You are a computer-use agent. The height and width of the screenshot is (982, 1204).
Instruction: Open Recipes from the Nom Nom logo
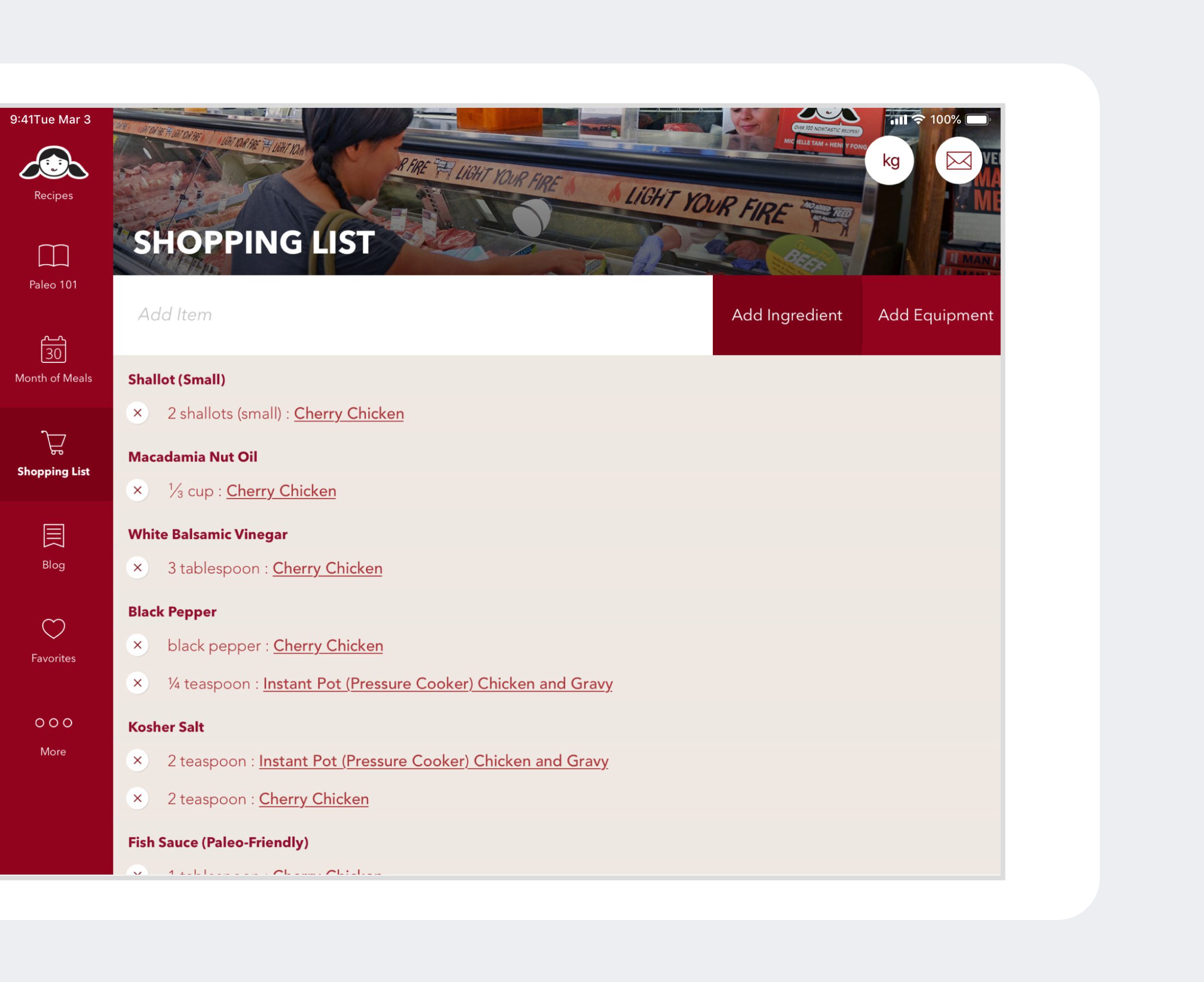coord(54,164)
